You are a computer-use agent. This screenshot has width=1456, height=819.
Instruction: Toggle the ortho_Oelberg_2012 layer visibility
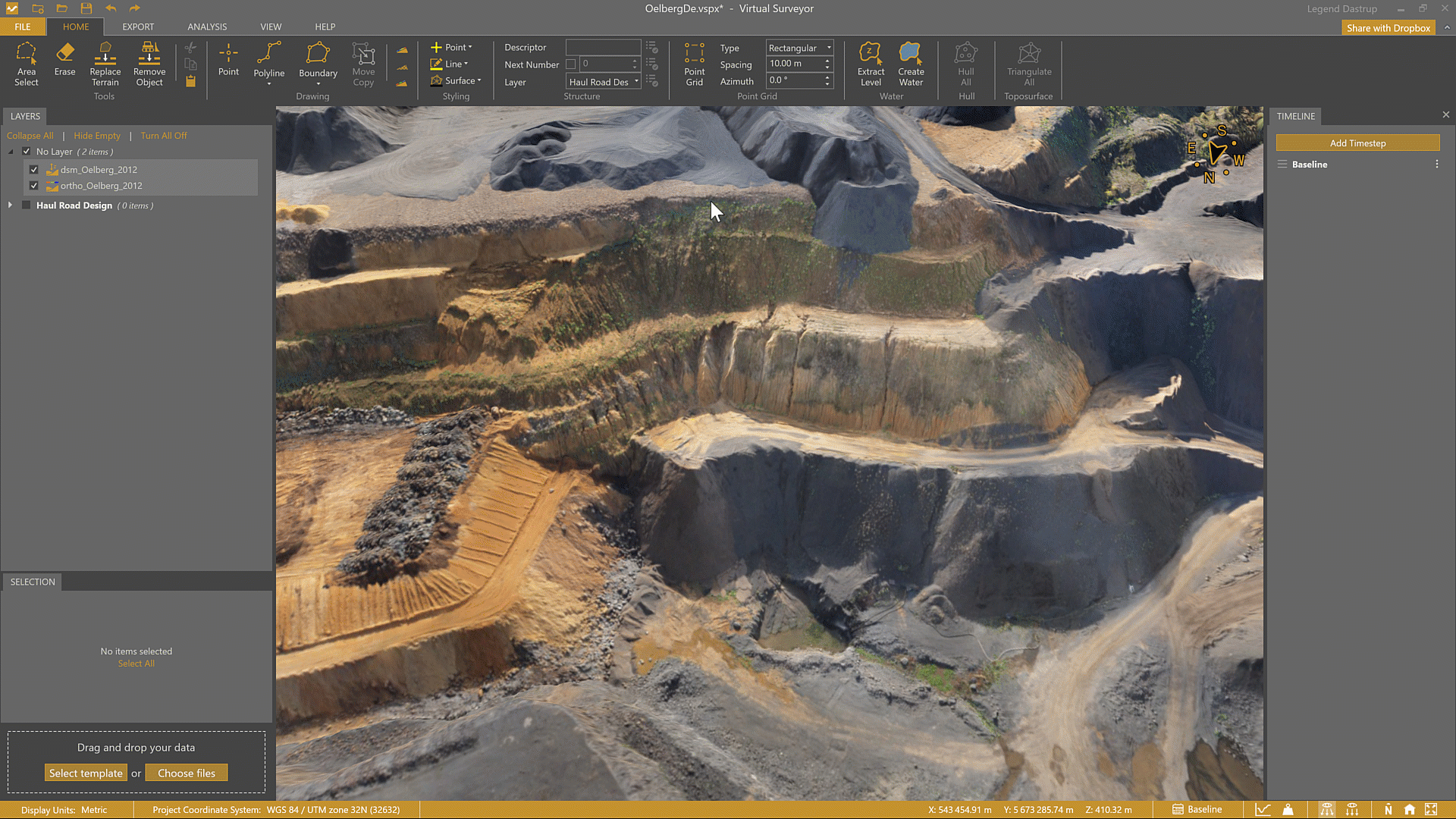point(34,186)
